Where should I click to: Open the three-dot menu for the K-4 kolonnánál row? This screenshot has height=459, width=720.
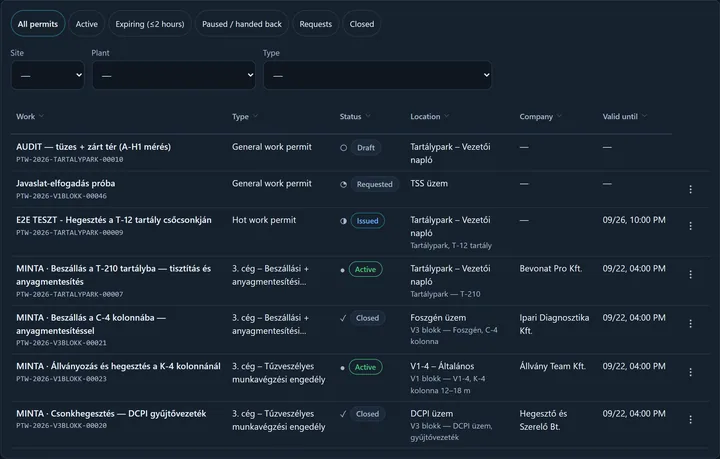click(x=690, y=372)
